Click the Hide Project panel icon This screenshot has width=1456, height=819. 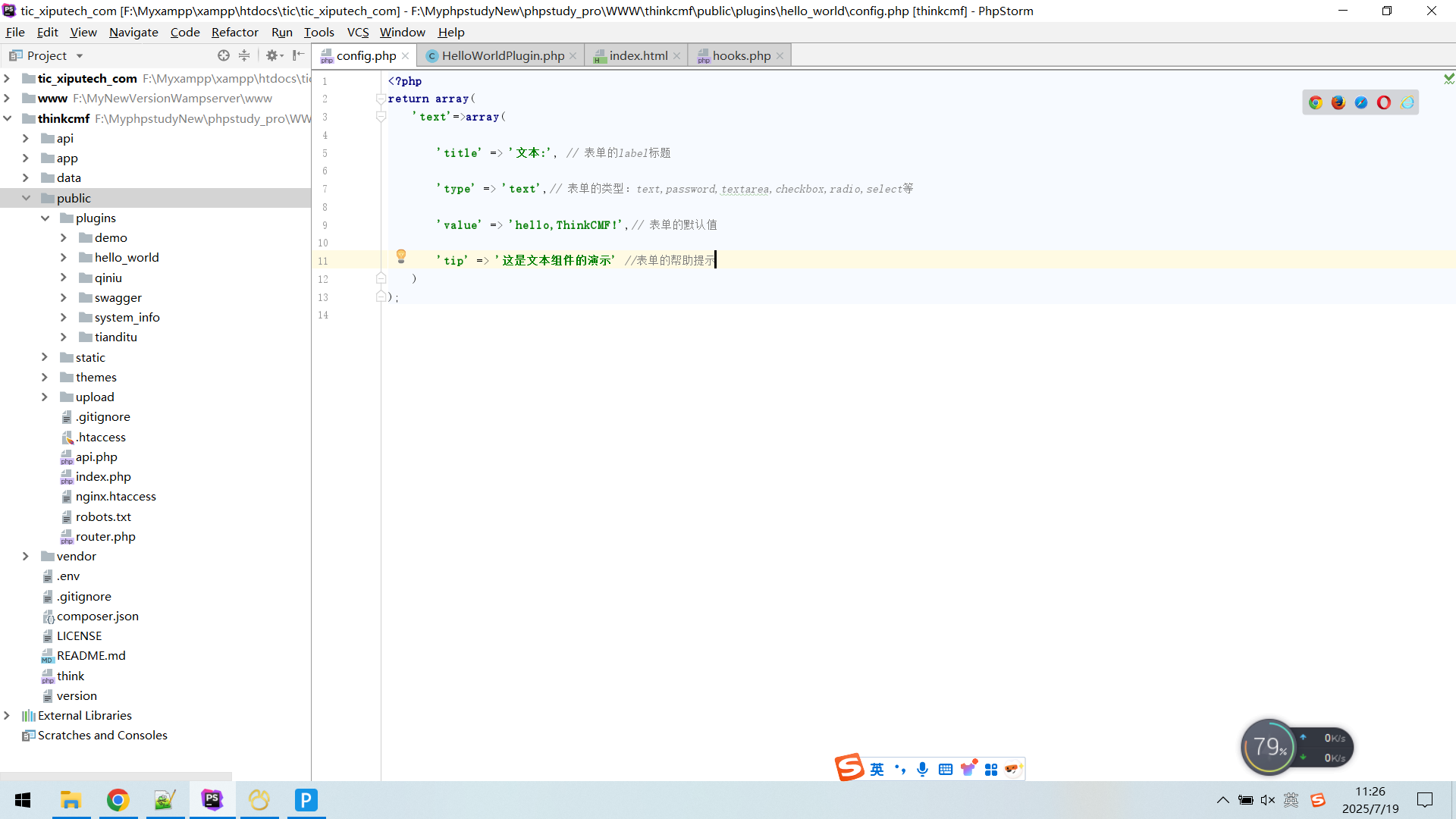[299, 55]
